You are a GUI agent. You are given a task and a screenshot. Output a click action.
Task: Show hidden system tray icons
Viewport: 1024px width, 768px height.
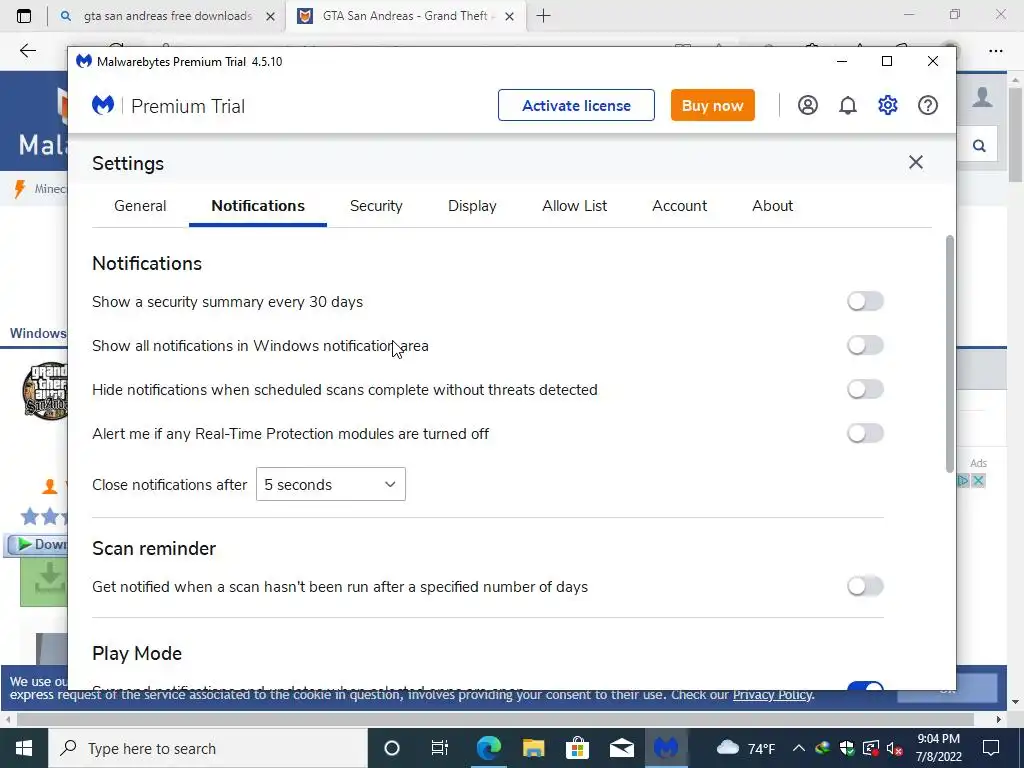(x=798, y=748)
